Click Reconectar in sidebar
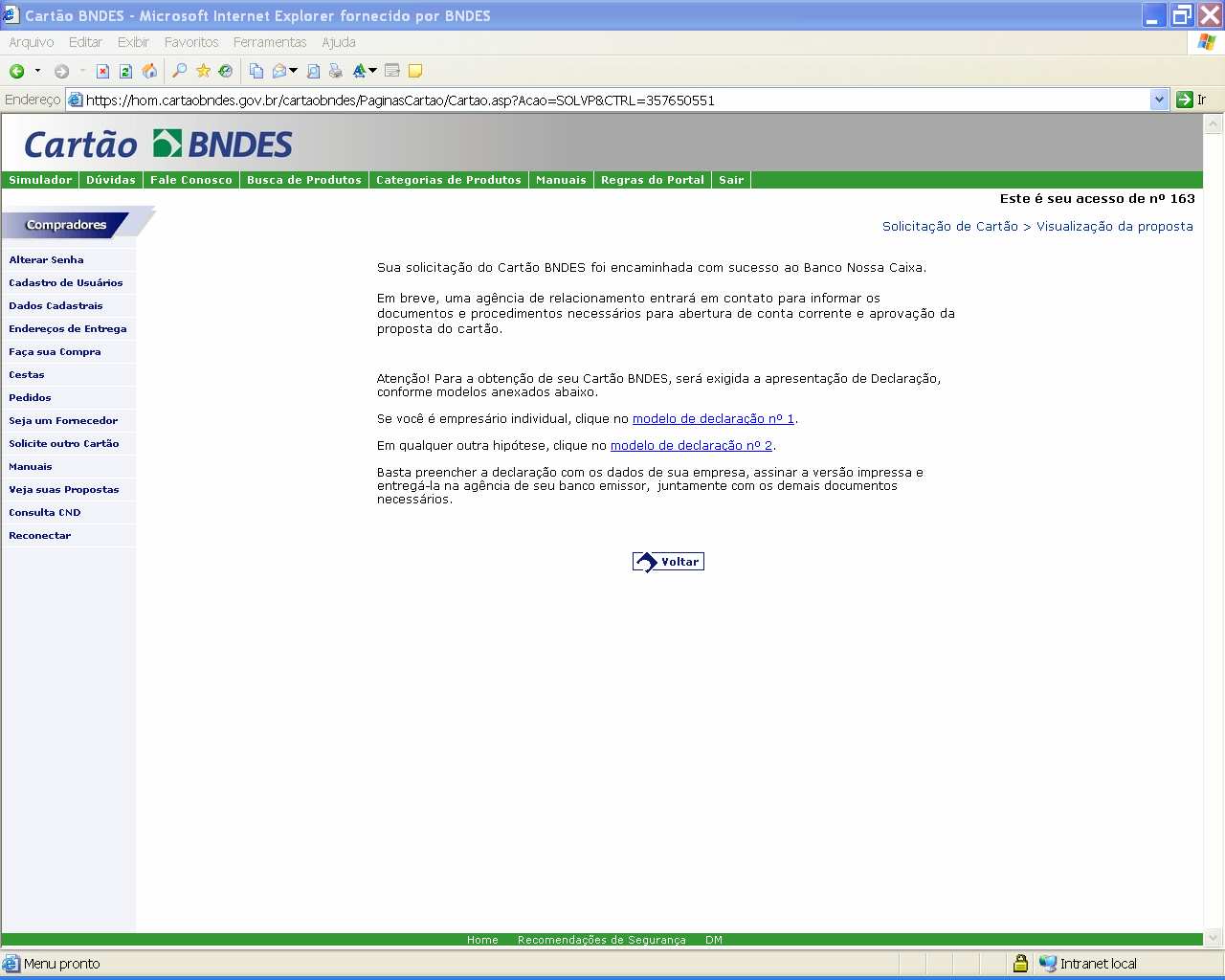Screen dimensions: 1225x980 point(40,536)
